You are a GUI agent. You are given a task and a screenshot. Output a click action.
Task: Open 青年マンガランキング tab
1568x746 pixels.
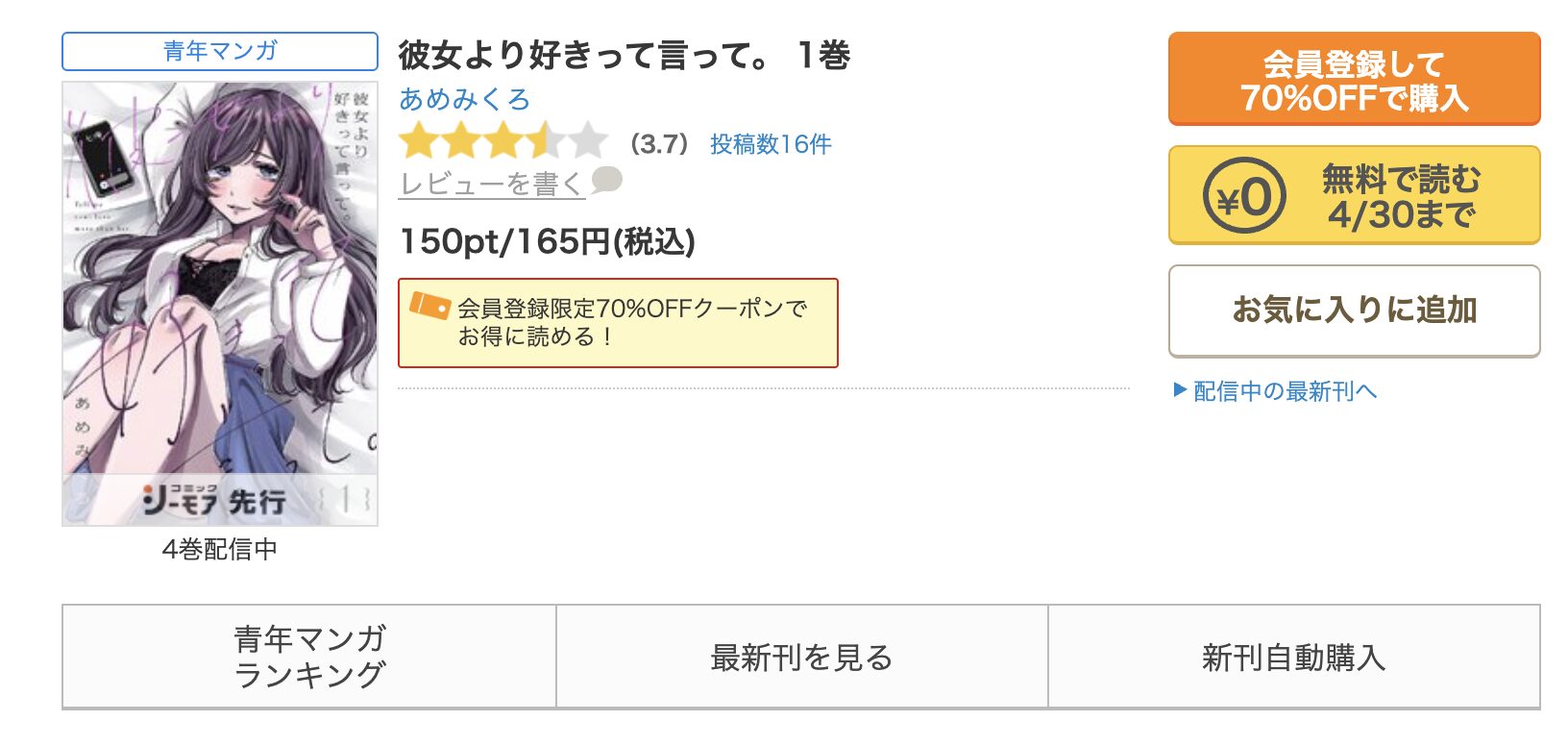pyautogui.click(x=309, y=657)
